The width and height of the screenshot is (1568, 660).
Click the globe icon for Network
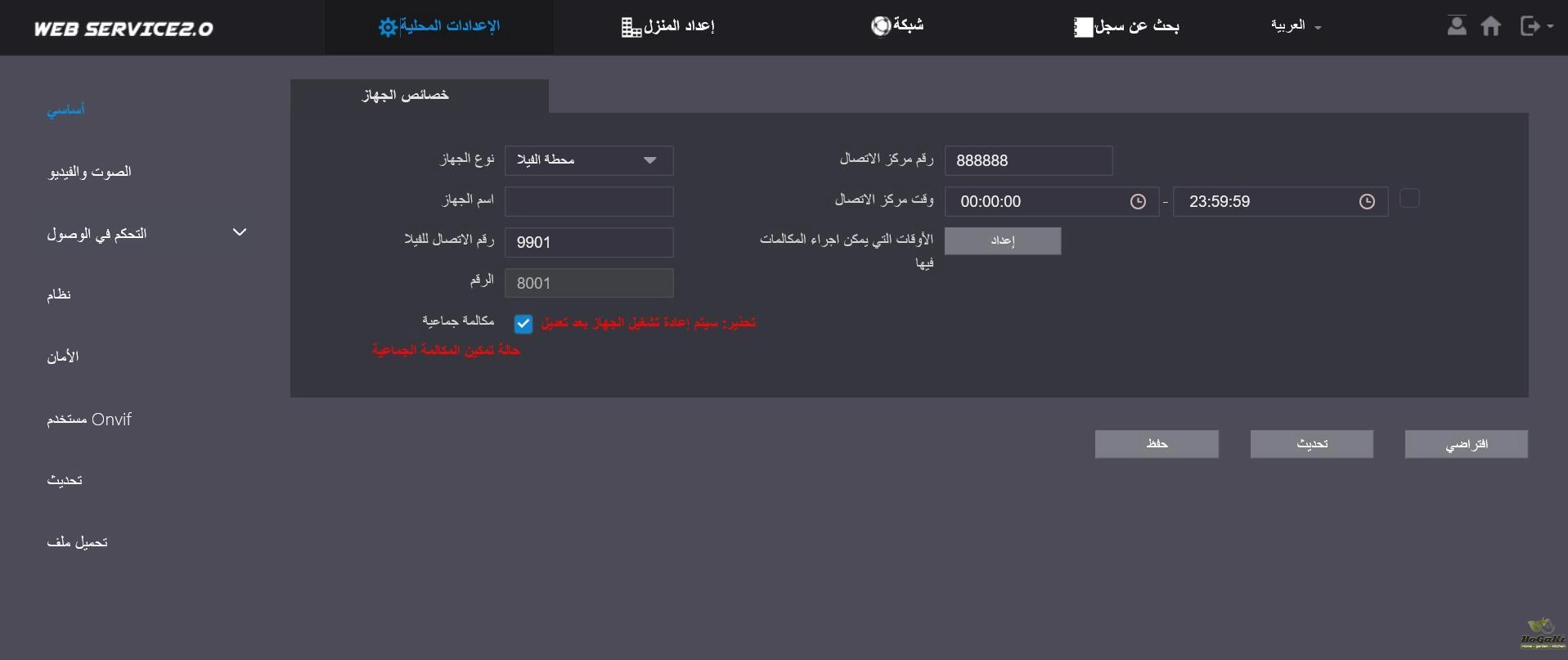tap(880, 26)
